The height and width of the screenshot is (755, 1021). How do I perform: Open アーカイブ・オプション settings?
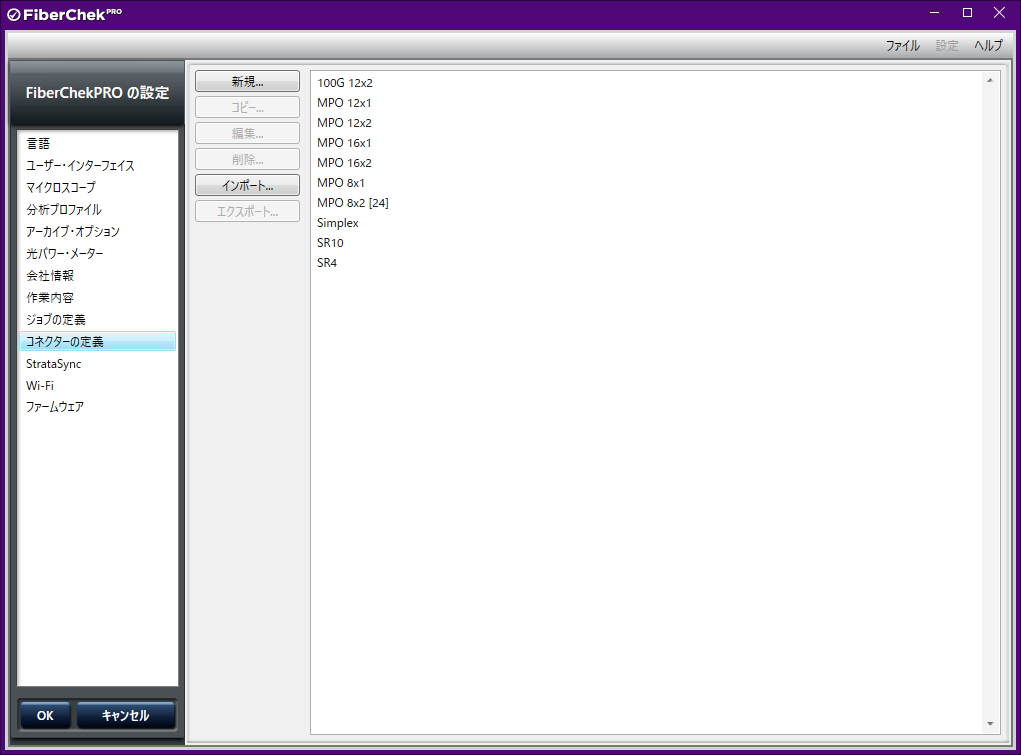[x=98, y=231]
